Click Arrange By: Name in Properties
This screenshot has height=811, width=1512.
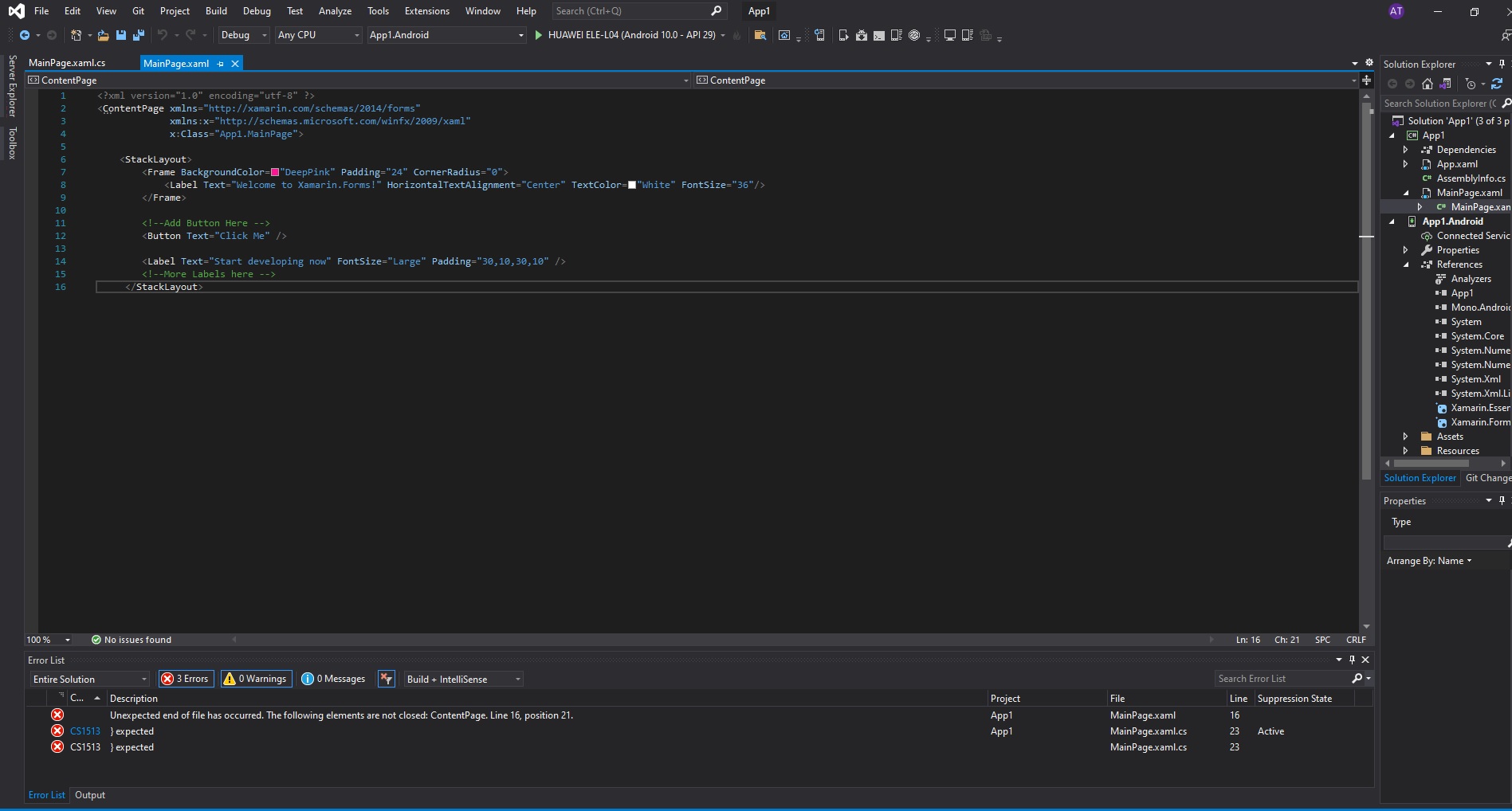coord(1425,560)
